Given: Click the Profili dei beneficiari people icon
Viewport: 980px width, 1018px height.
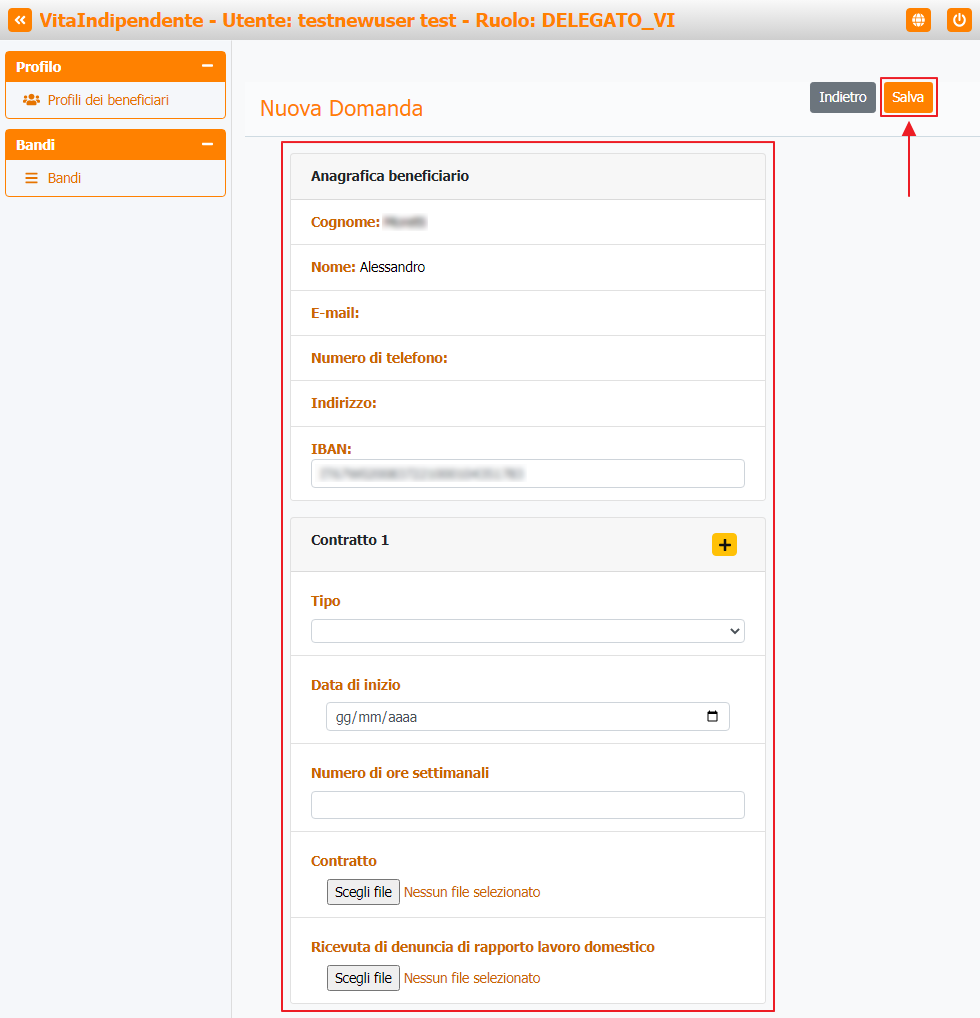Looking at the screenshot, I should (x=31, y=100).
